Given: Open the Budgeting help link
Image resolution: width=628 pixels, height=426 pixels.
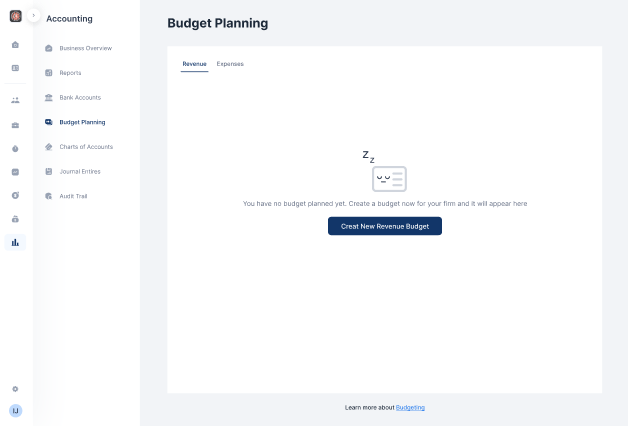Looking at the screenshot, I should [410, 407].
